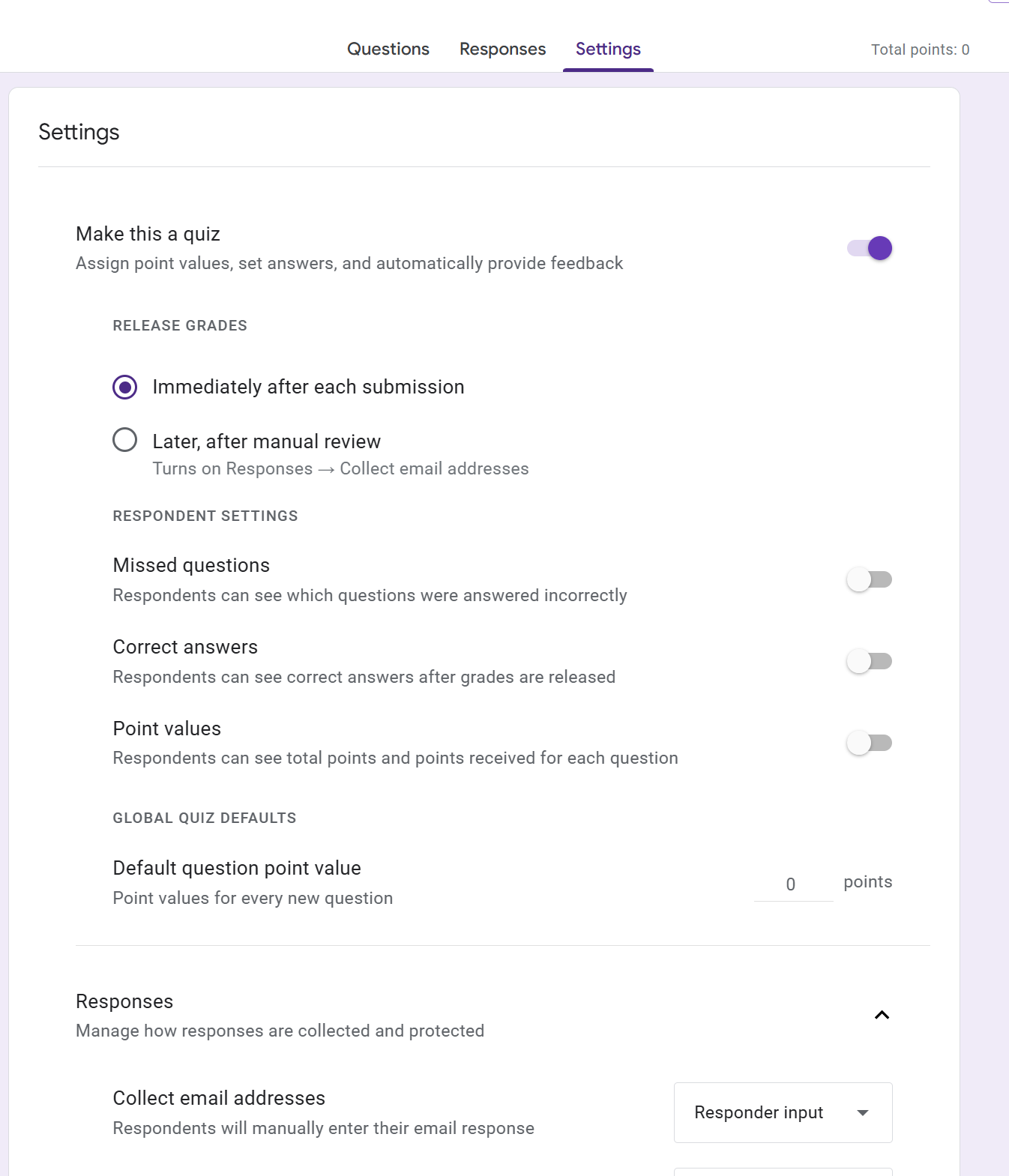Select Immediately after each submission radio button
The image size is (1009, 1176).
point(125,388)
